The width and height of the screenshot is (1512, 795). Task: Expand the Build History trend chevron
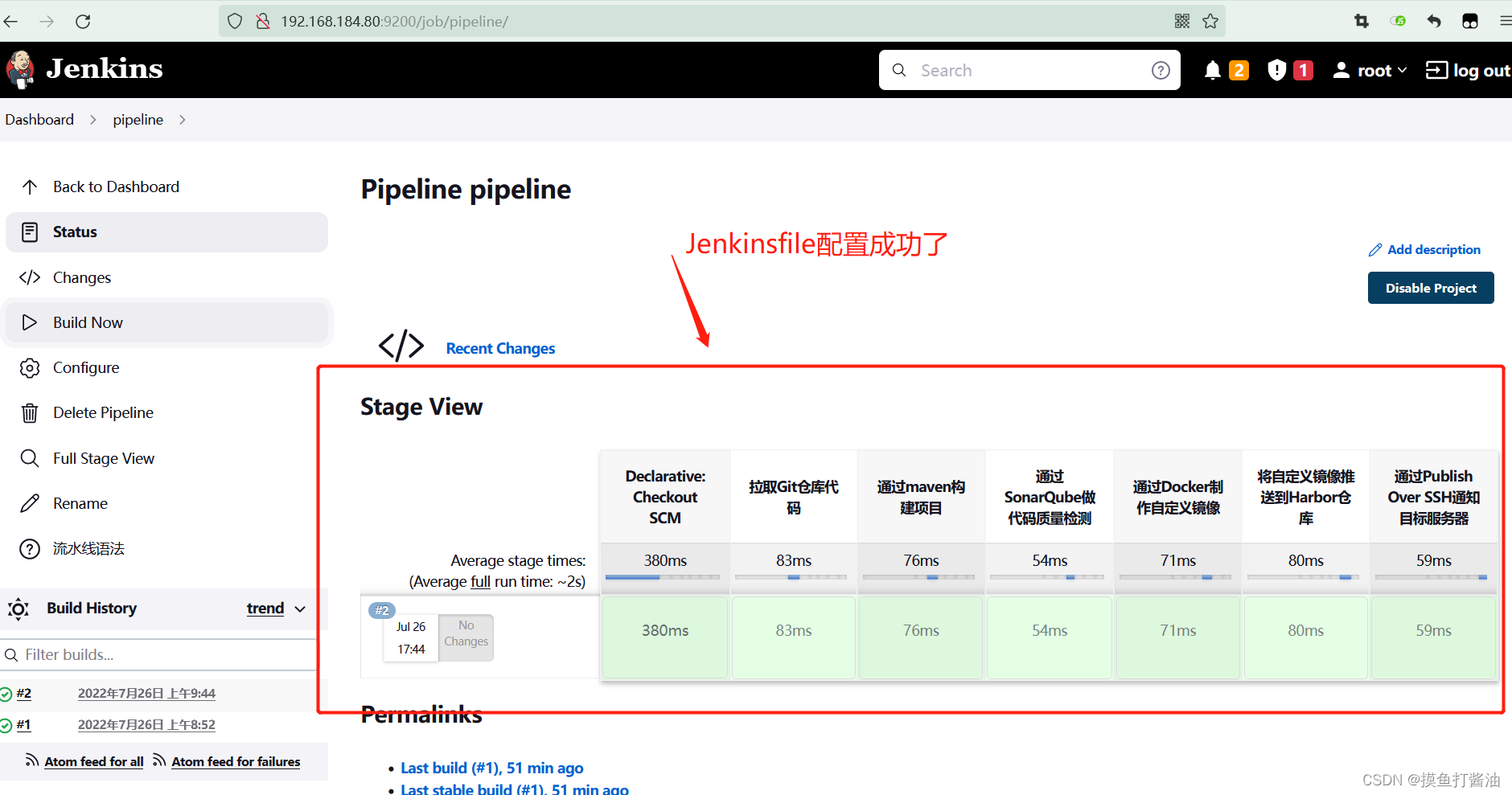pos(301,609)
